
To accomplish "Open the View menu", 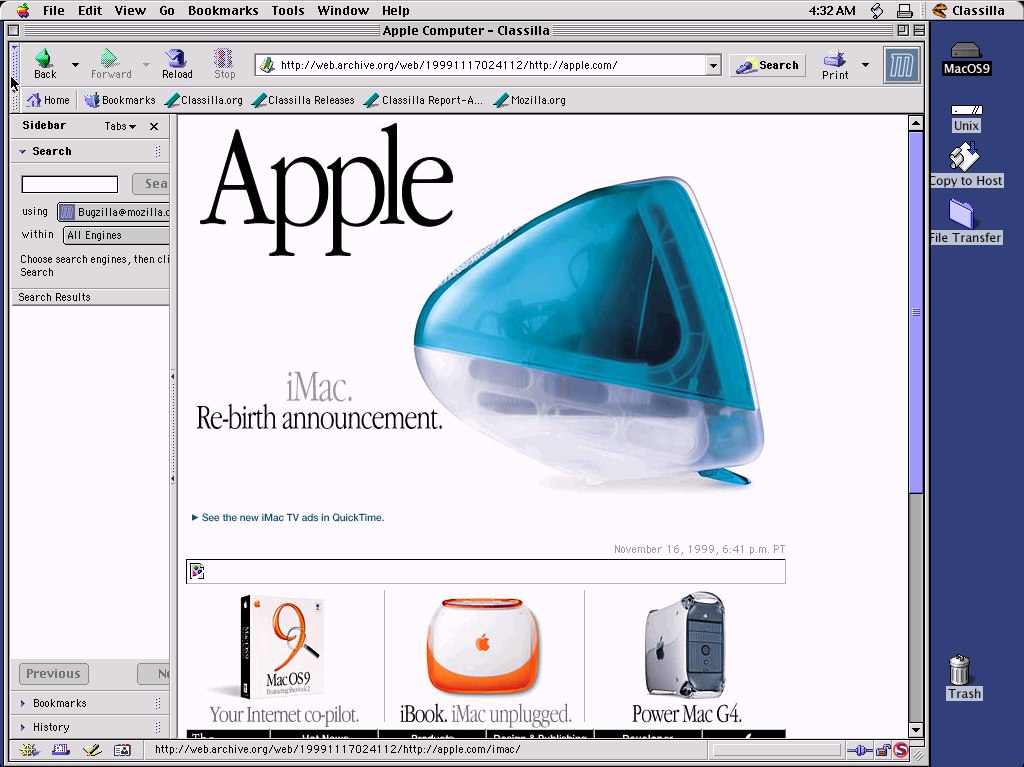I will (130, 10).
